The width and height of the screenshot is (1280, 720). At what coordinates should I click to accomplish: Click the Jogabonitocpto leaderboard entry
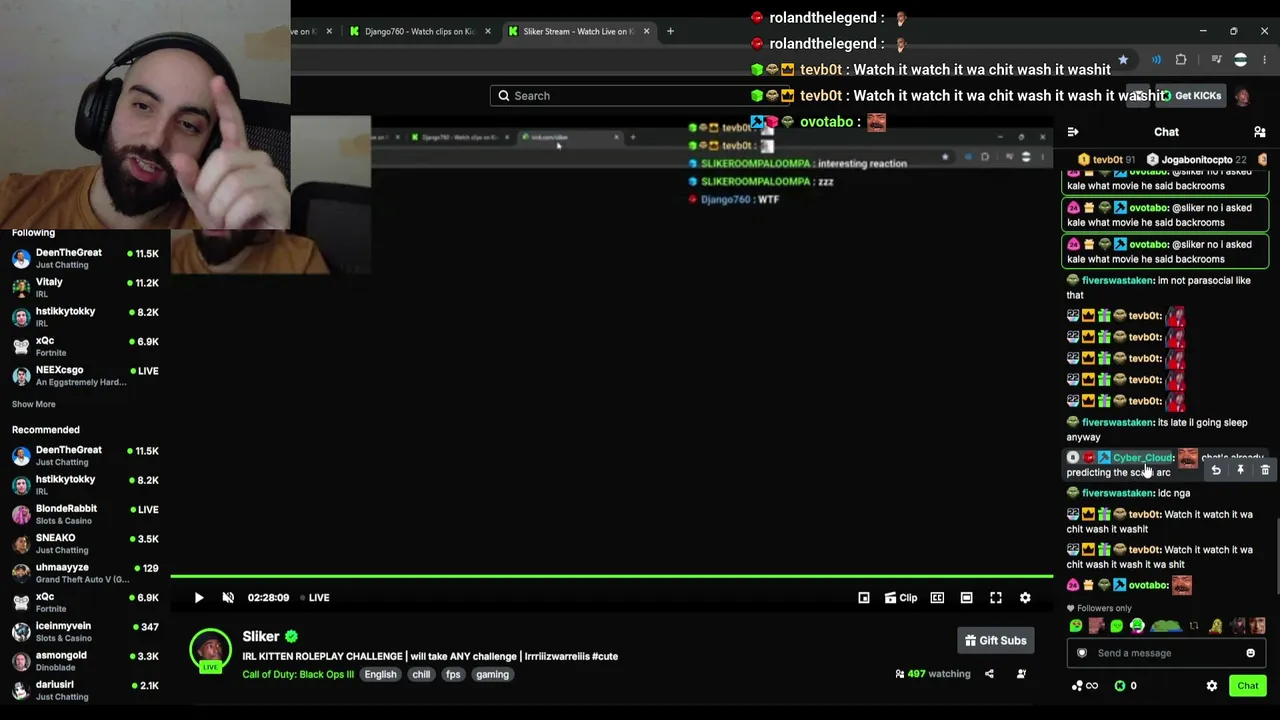pyautogui.click(x=1196, y=160)
